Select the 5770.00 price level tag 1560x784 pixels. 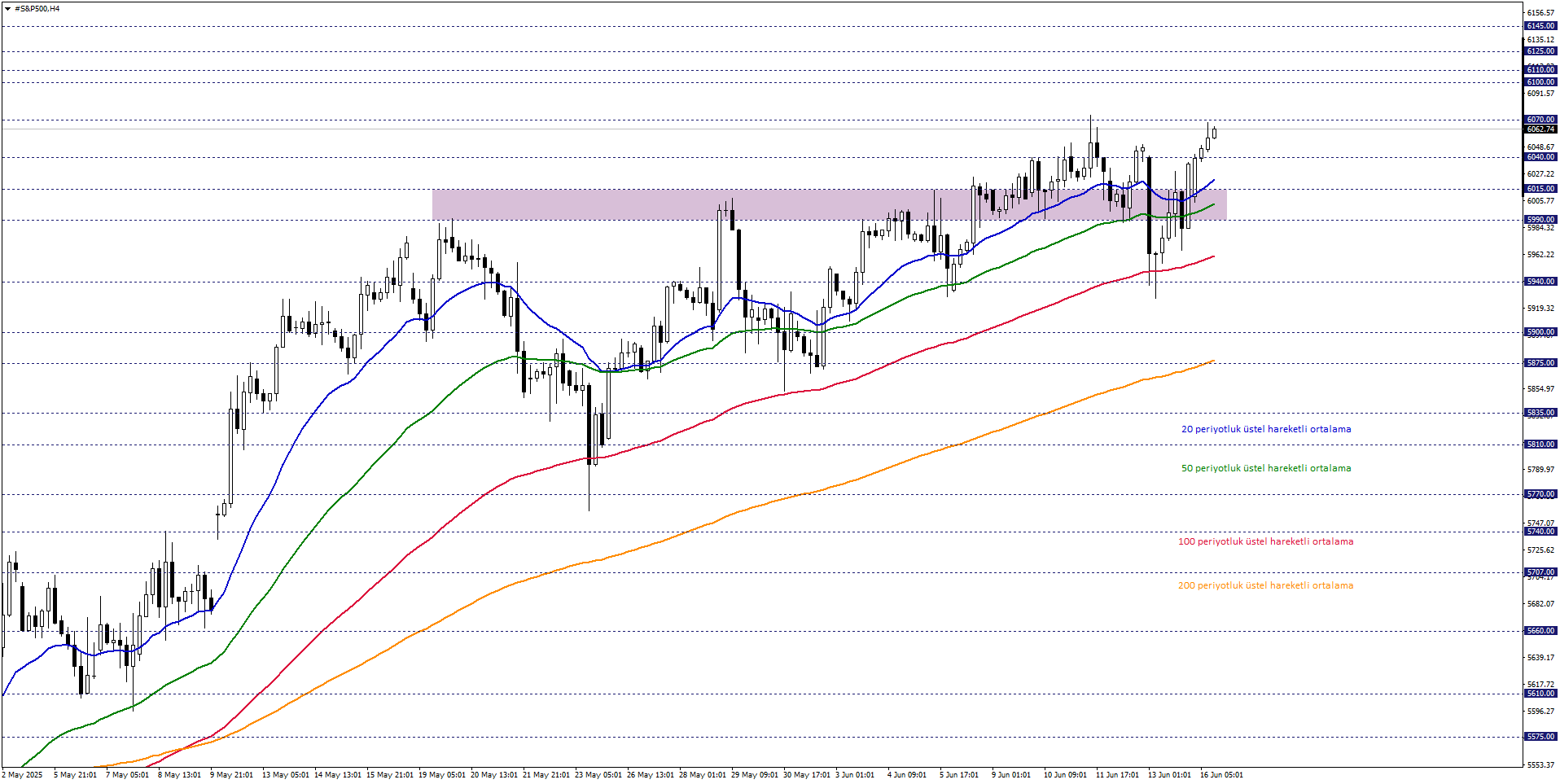pos(1540,494)
